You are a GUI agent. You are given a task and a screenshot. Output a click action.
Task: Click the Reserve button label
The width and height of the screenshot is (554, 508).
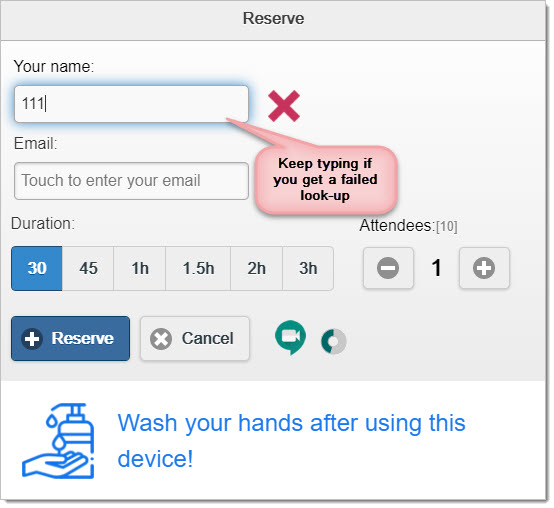tap(83, 338)
